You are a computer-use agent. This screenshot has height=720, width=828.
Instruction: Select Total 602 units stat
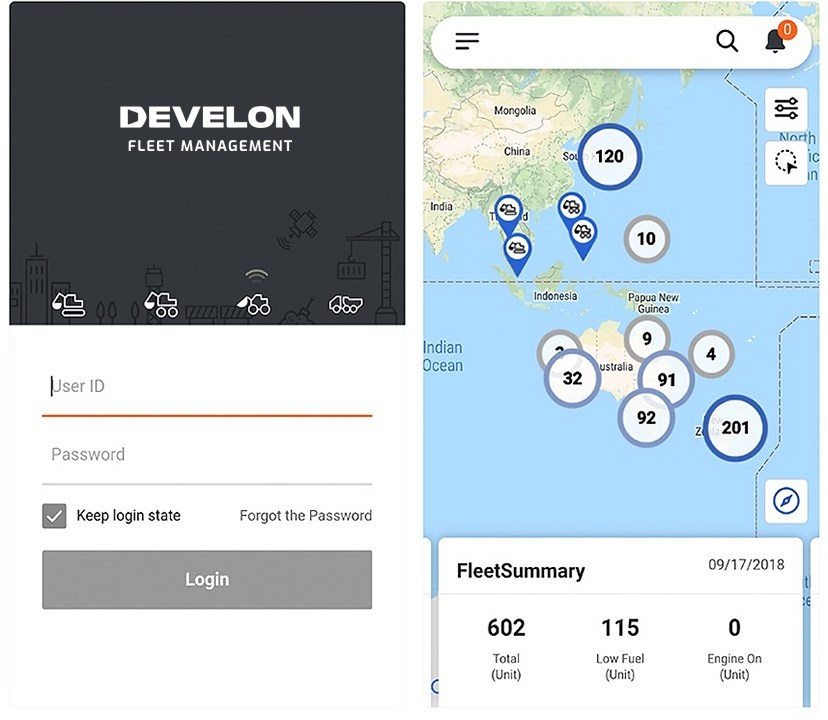(x=506, y=643)
